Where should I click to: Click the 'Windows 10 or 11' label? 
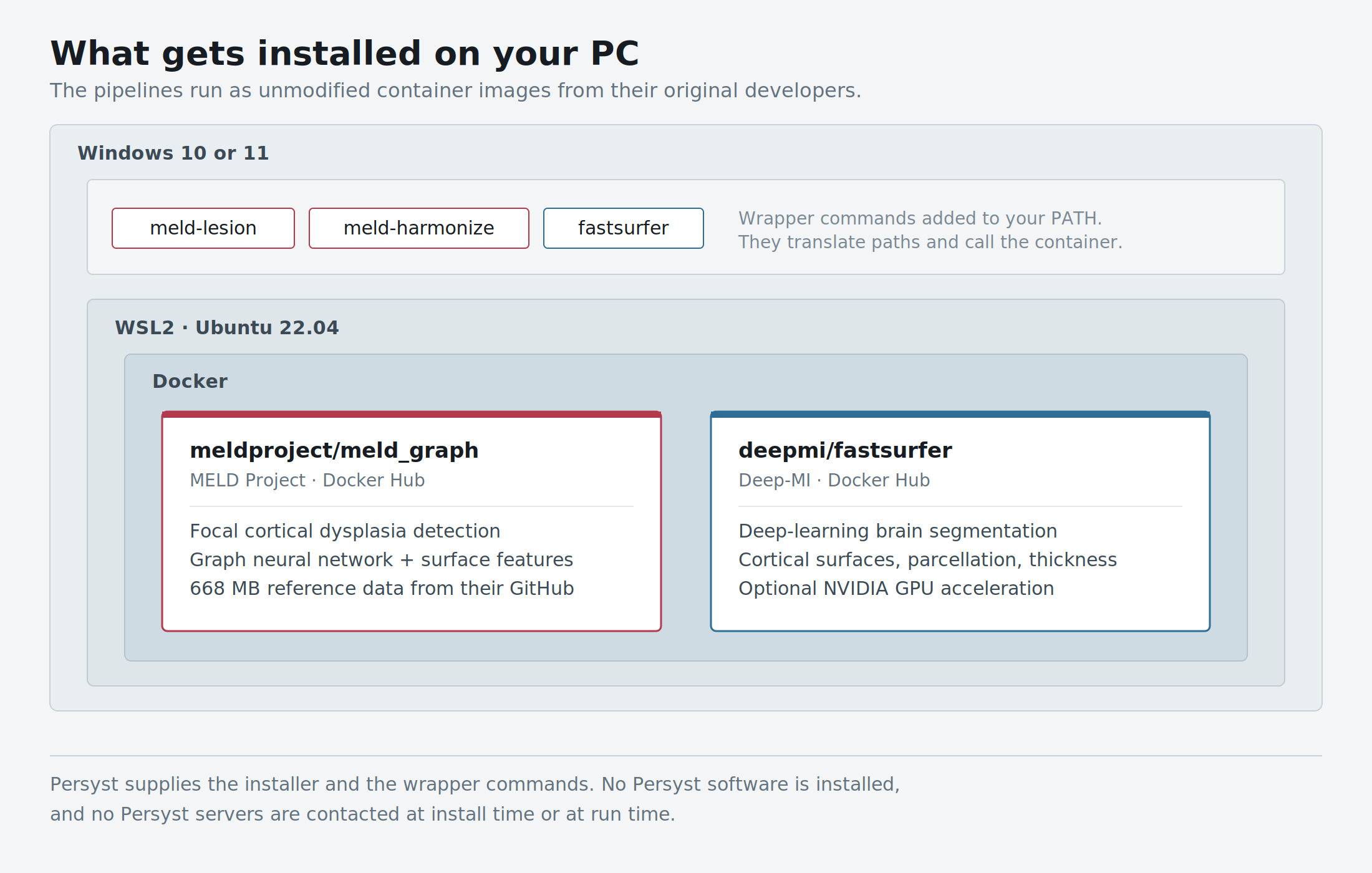(x=173, y=153)
